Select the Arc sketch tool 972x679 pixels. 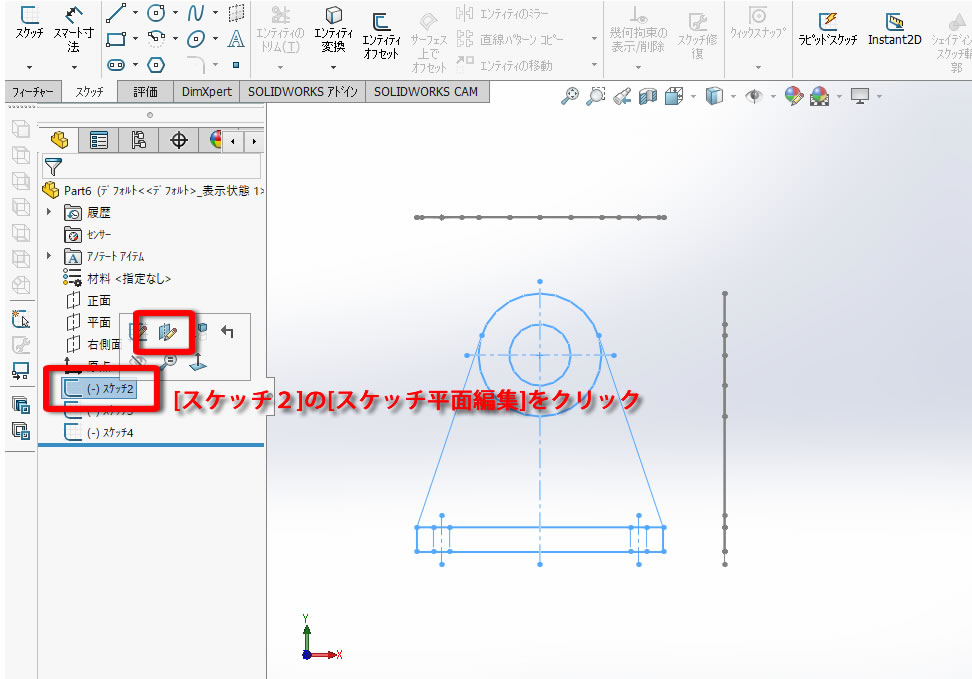point(156,38)
